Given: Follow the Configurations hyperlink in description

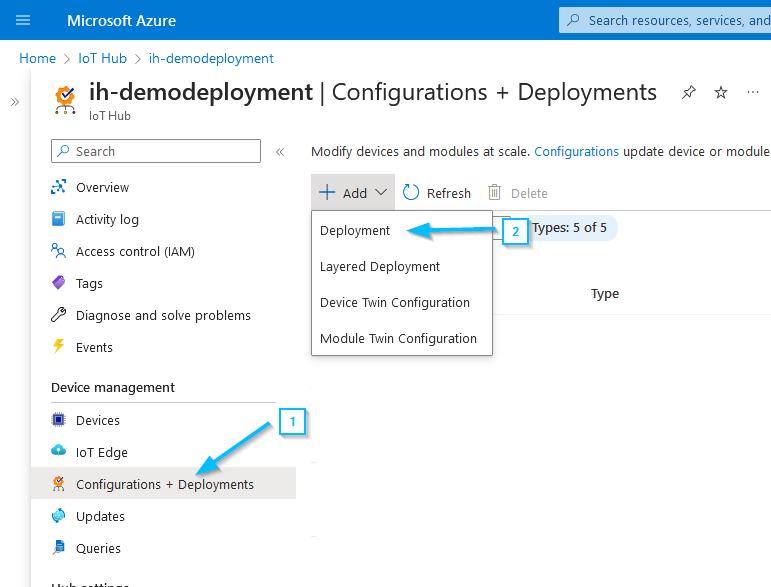Looking at the screenshot, I should (576, 152).
